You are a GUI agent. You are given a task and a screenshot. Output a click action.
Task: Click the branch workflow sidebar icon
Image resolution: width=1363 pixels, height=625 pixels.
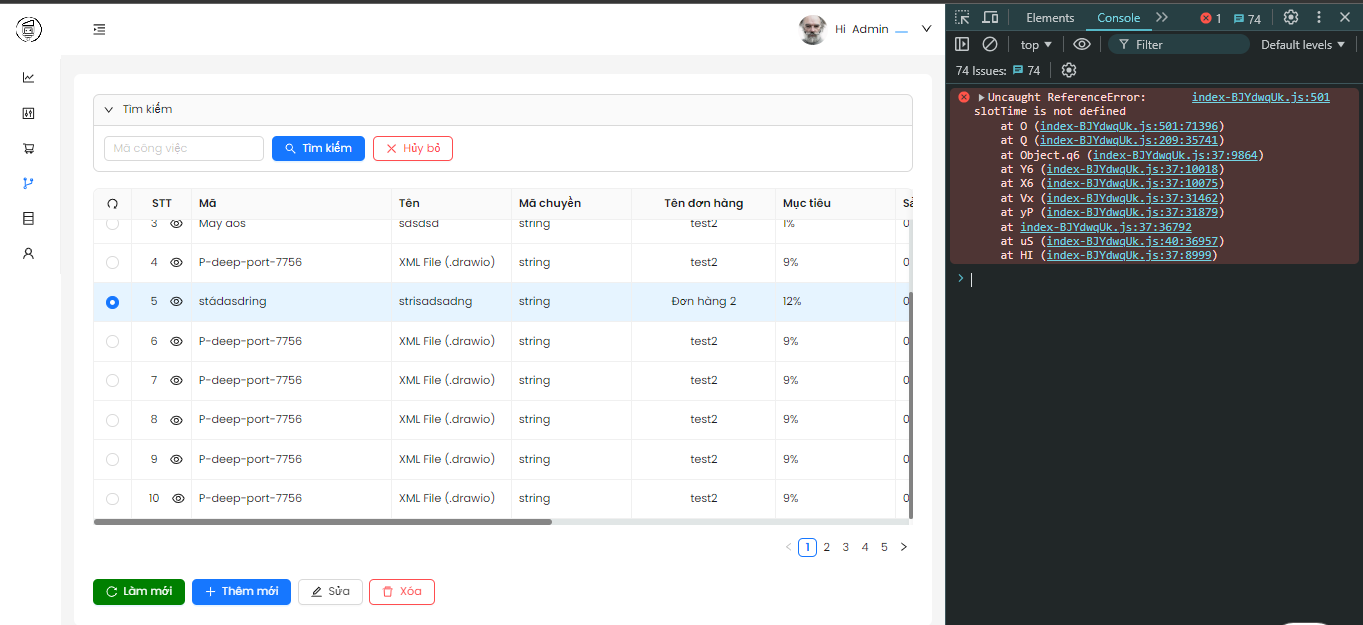tap(28, 183)
